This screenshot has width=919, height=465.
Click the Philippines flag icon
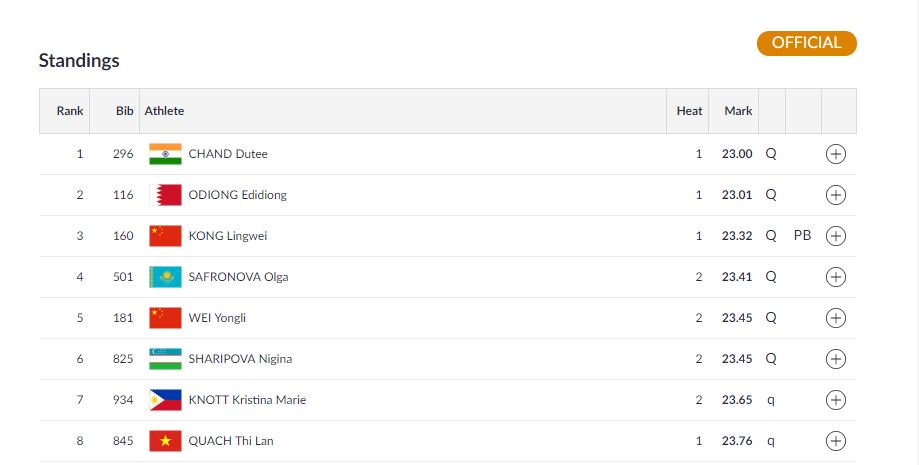[x=165, y=400]
